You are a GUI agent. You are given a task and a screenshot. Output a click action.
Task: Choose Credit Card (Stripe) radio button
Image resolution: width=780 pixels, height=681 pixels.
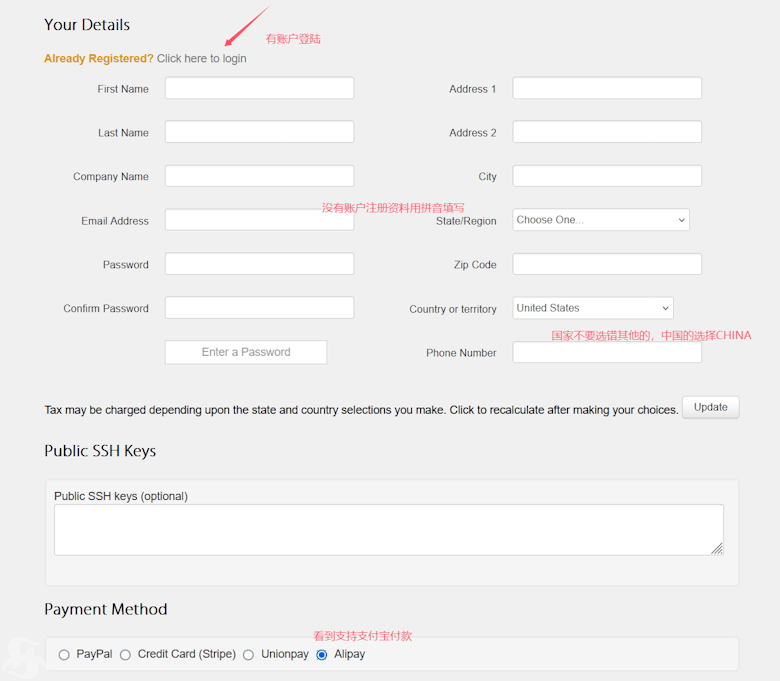click(125, 655)
